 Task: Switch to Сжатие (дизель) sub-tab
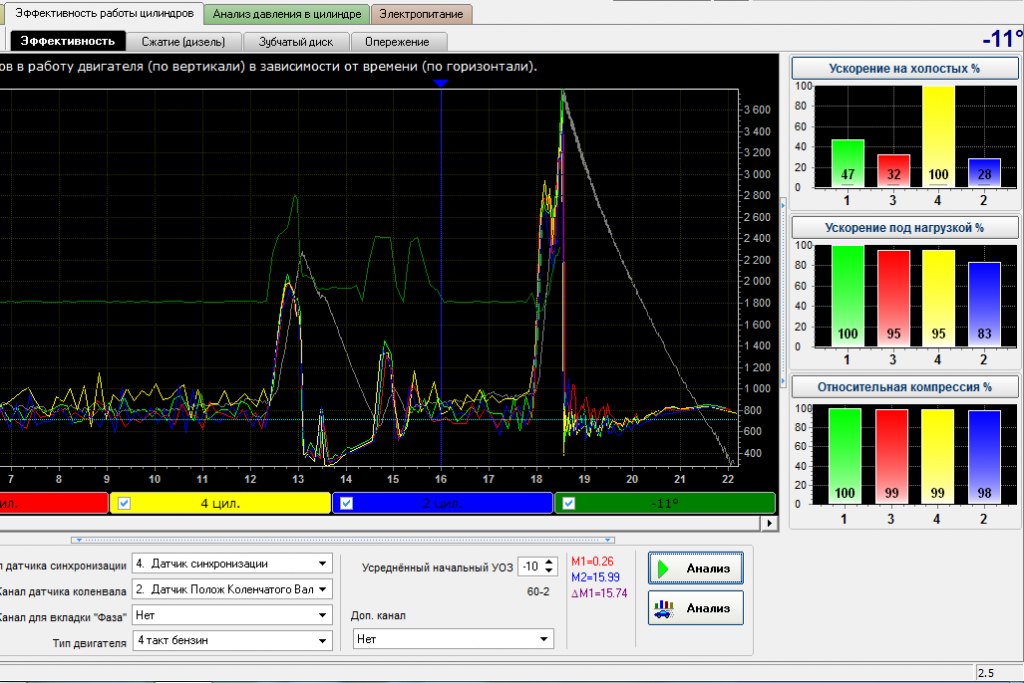(x=184, y=42)
